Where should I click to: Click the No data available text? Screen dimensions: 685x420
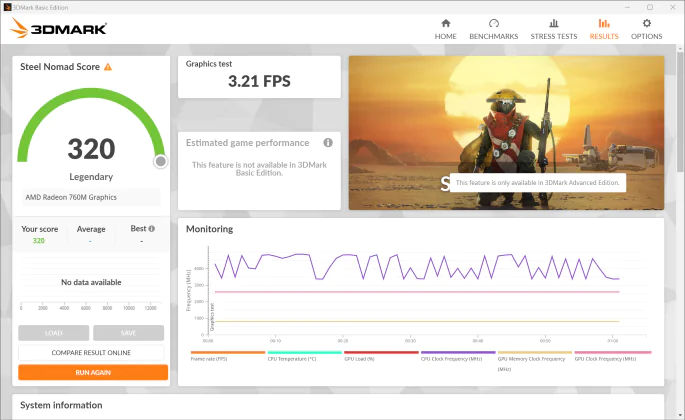(x=91, y=282)
